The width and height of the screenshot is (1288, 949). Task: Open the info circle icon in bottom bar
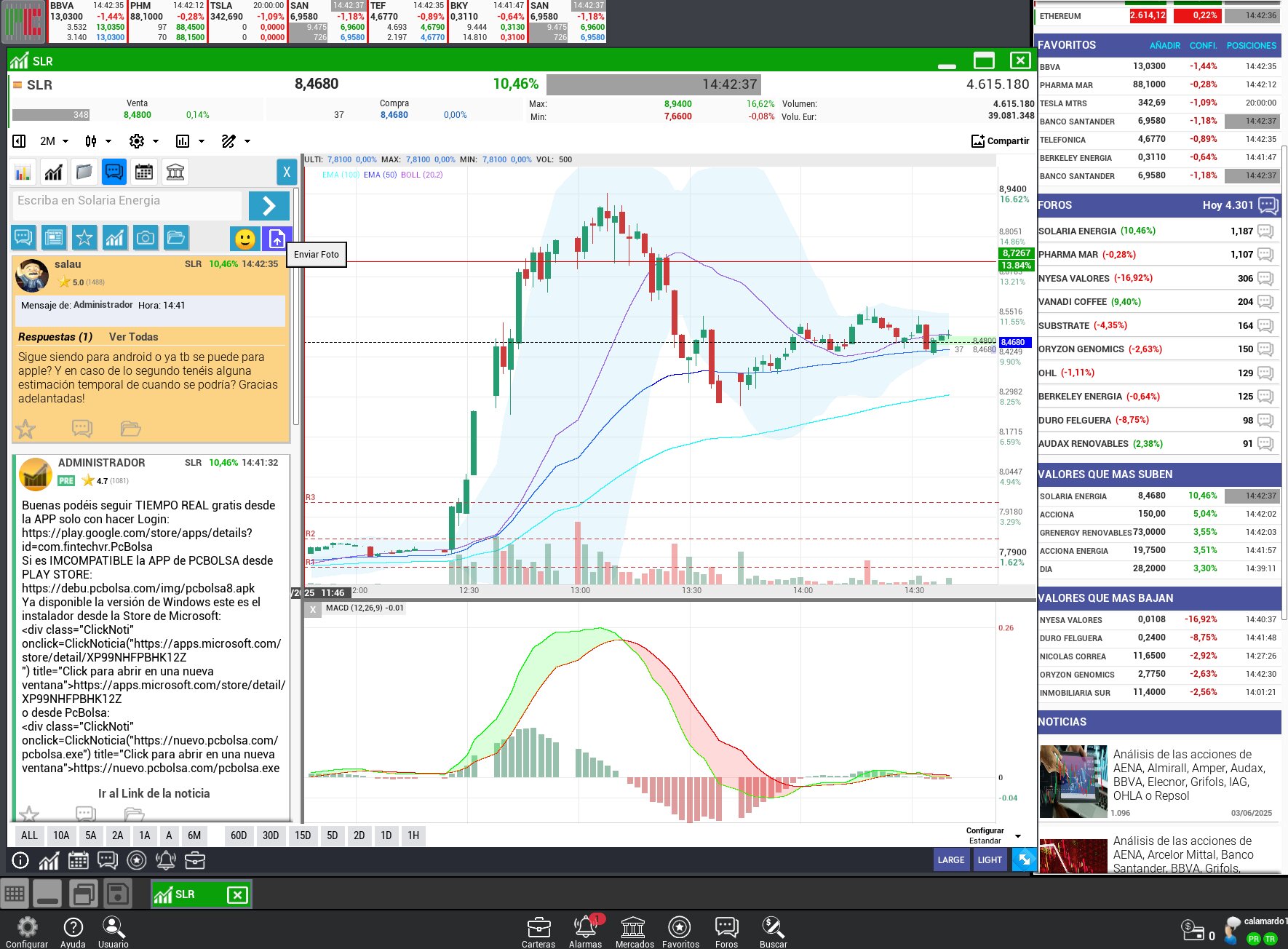click(x=20, y=861)
